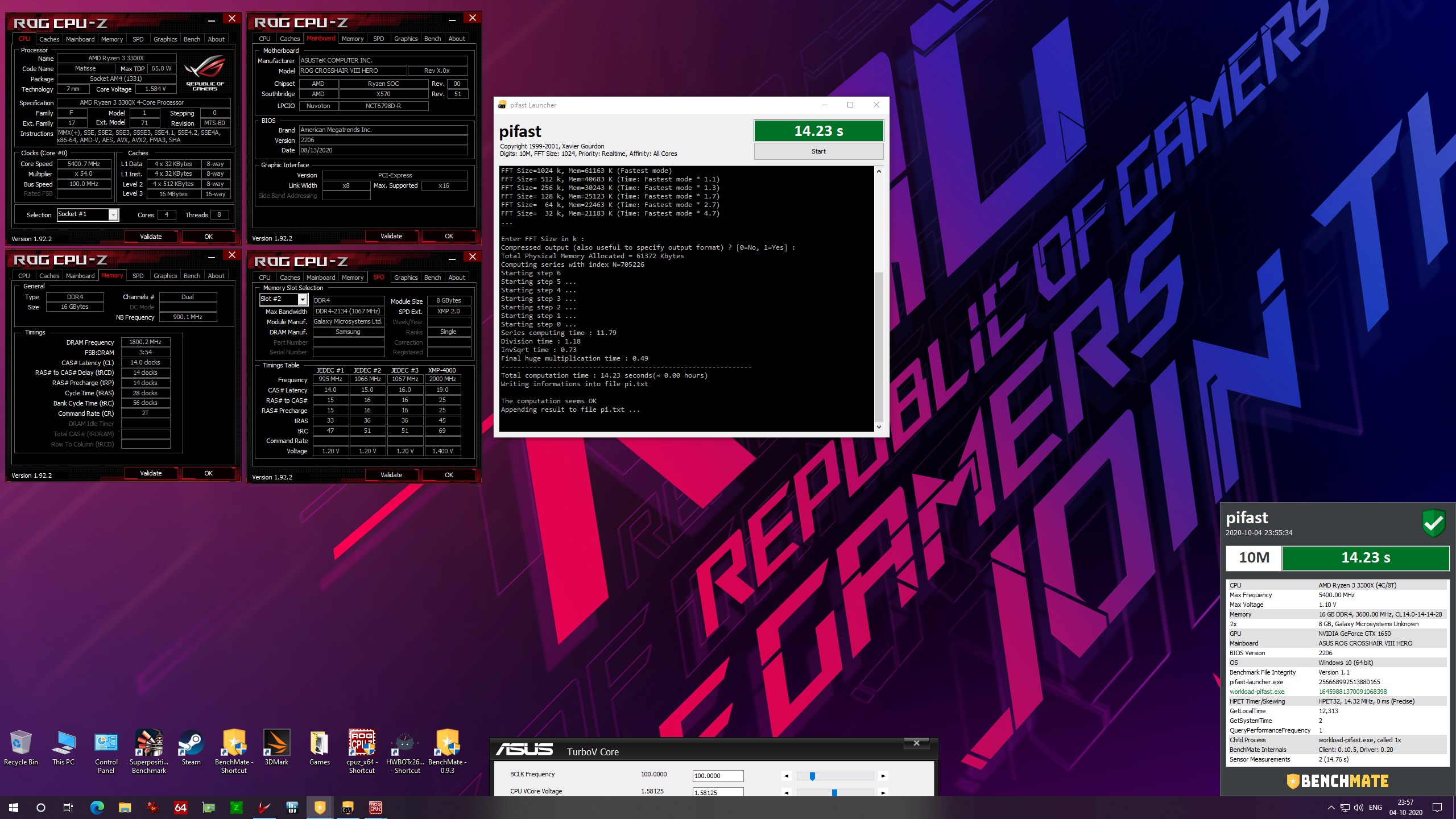Switch to pifast console taskbar icon
1456x819 pixels.
tap(348, 808)
